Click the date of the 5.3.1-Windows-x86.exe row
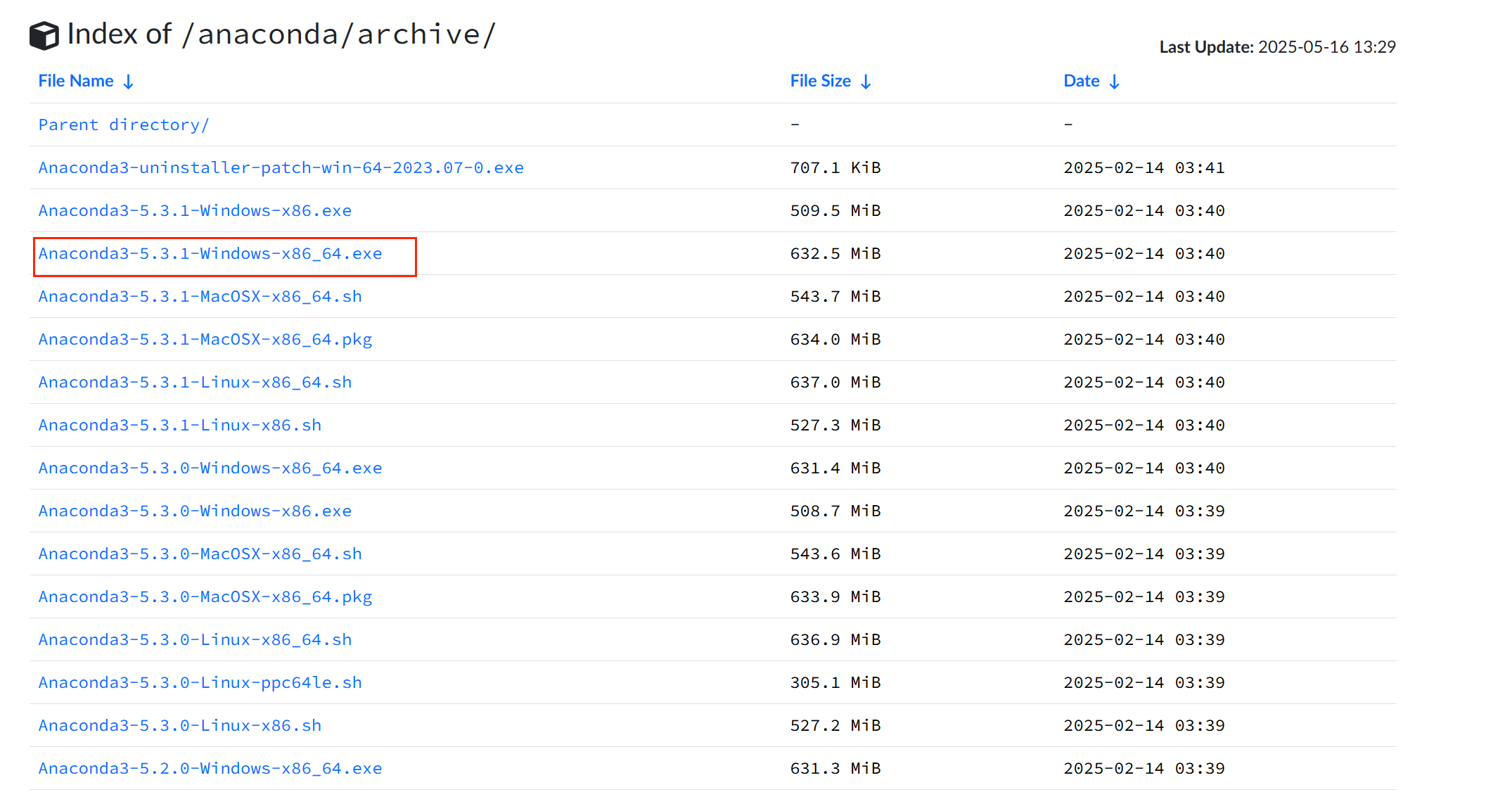 [x=1144, y=210]
